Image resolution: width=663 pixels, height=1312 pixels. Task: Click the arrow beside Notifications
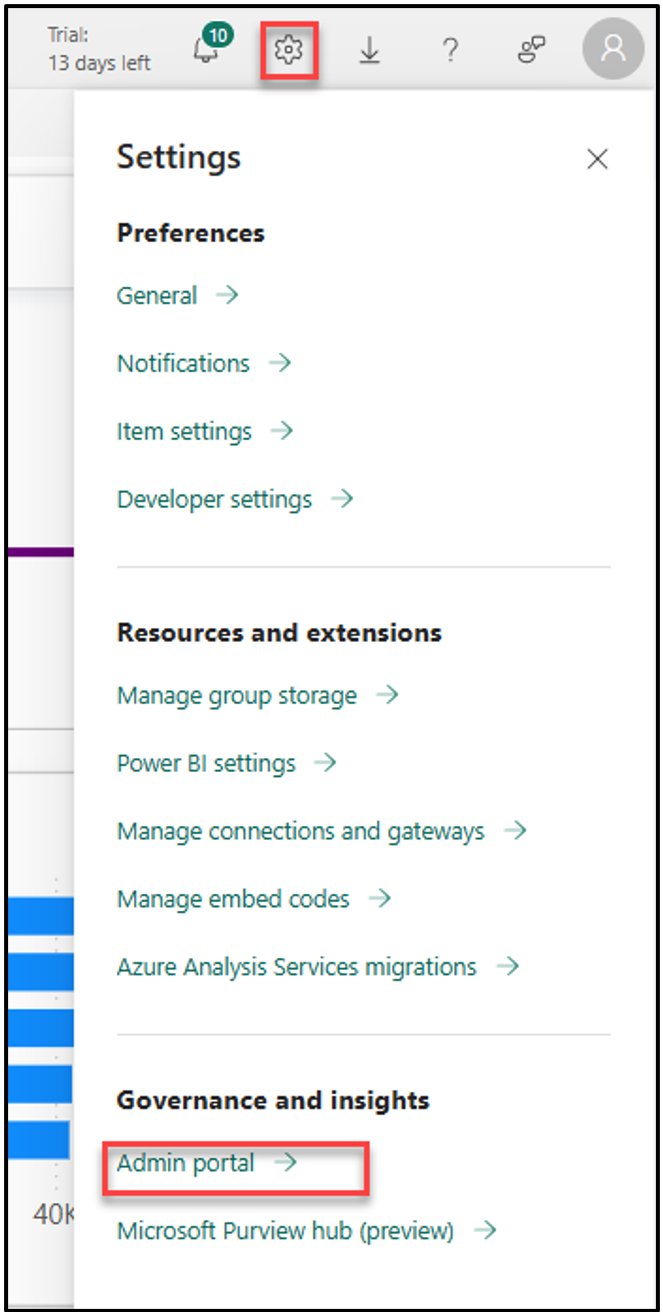(280, 362)
